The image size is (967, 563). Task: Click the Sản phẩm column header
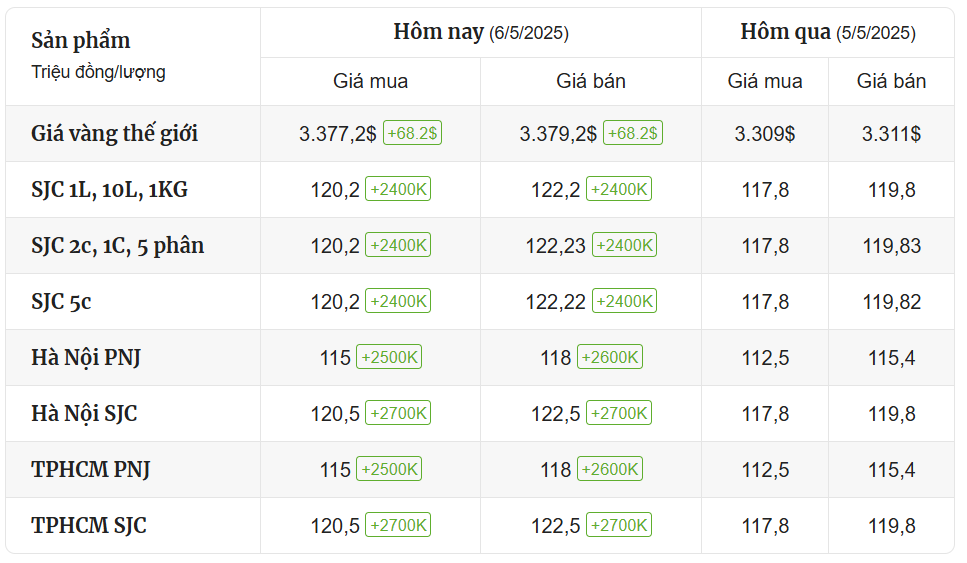81,41
